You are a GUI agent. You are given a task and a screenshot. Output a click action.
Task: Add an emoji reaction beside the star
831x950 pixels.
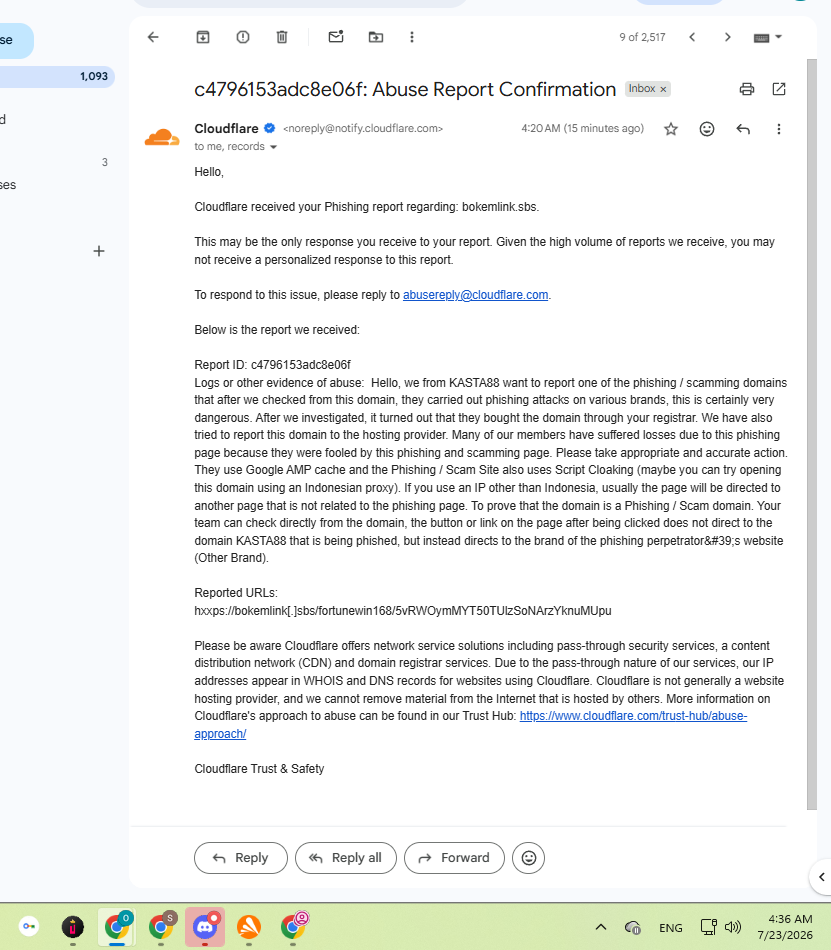[x=707, y=129]
